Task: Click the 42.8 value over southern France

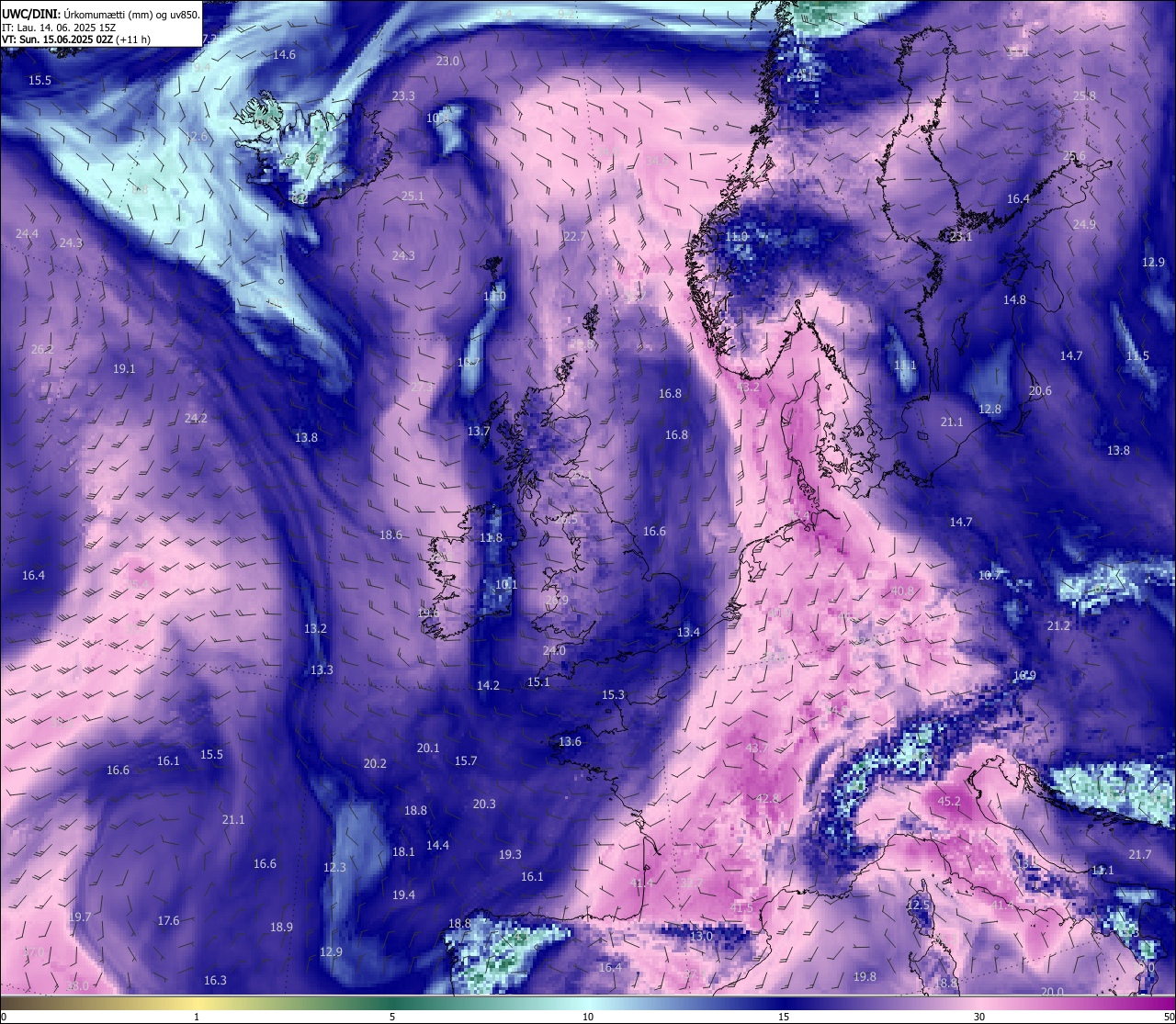Action: 767,799
